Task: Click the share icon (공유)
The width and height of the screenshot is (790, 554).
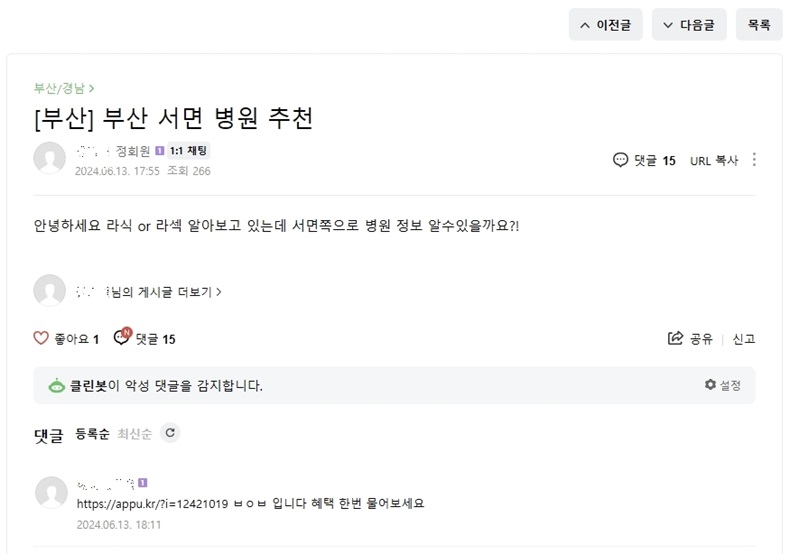Action: coord(676,339)
